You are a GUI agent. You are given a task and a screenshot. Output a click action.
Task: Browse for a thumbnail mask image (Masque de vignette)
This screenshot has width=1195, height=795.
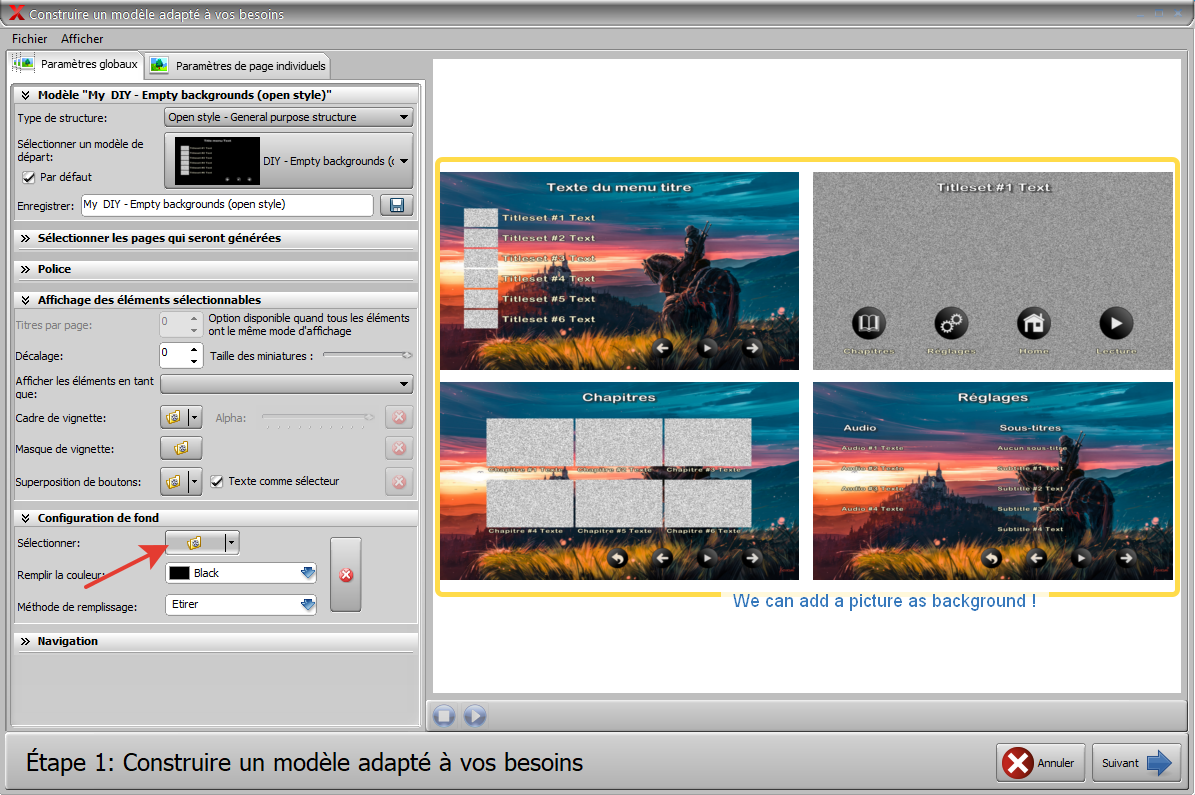[x=181, y=448]
